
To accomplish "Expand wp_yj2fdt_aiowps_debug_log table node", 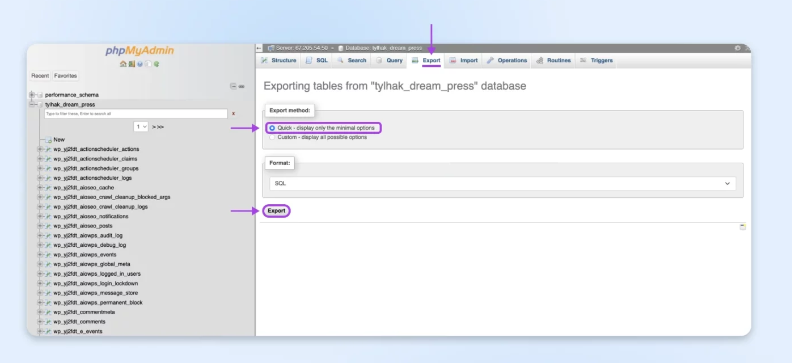I will coord(40,245).
